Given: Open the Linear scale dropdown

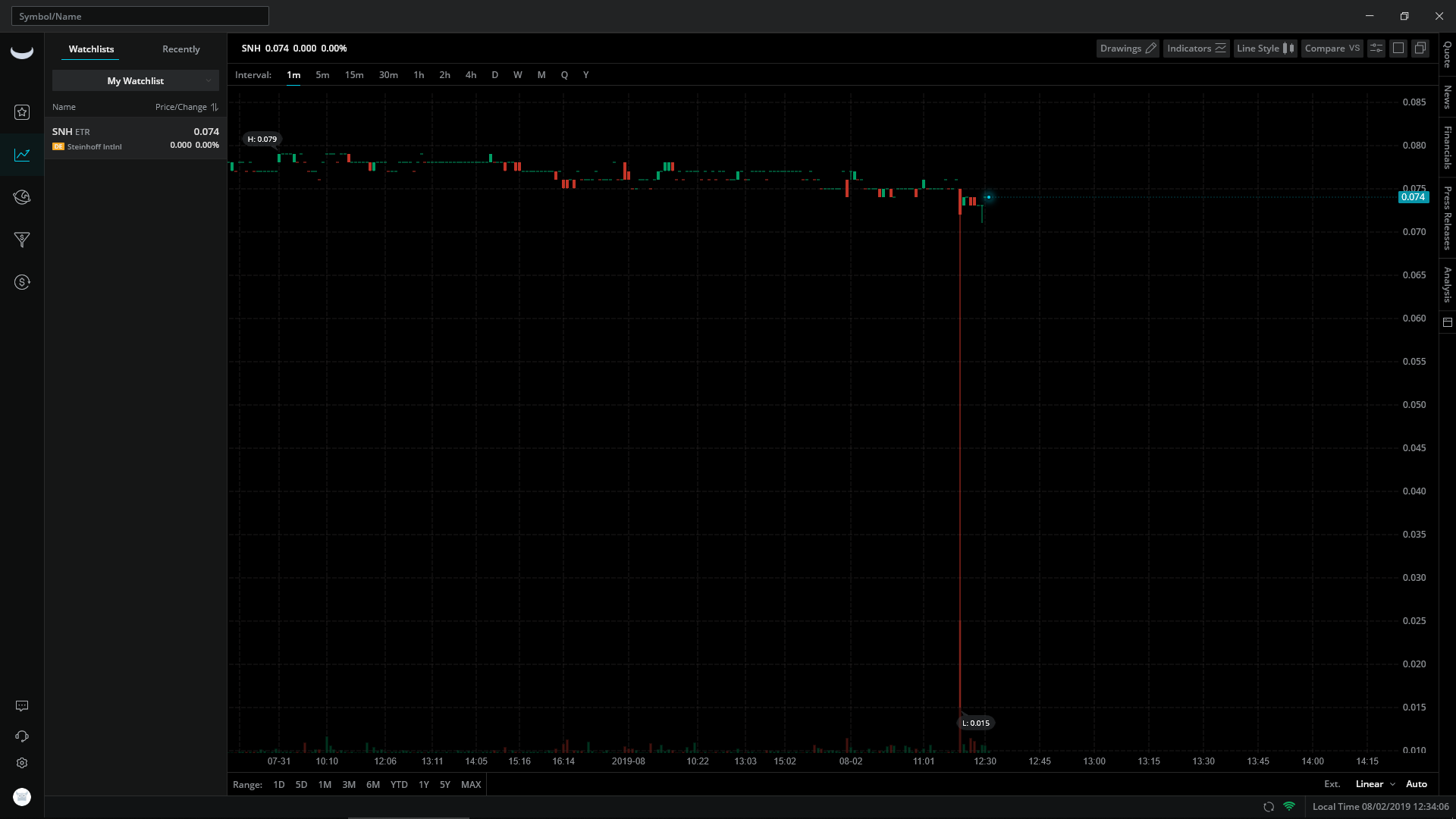Looking at the screenshot, I should (x=1375, y=784).
